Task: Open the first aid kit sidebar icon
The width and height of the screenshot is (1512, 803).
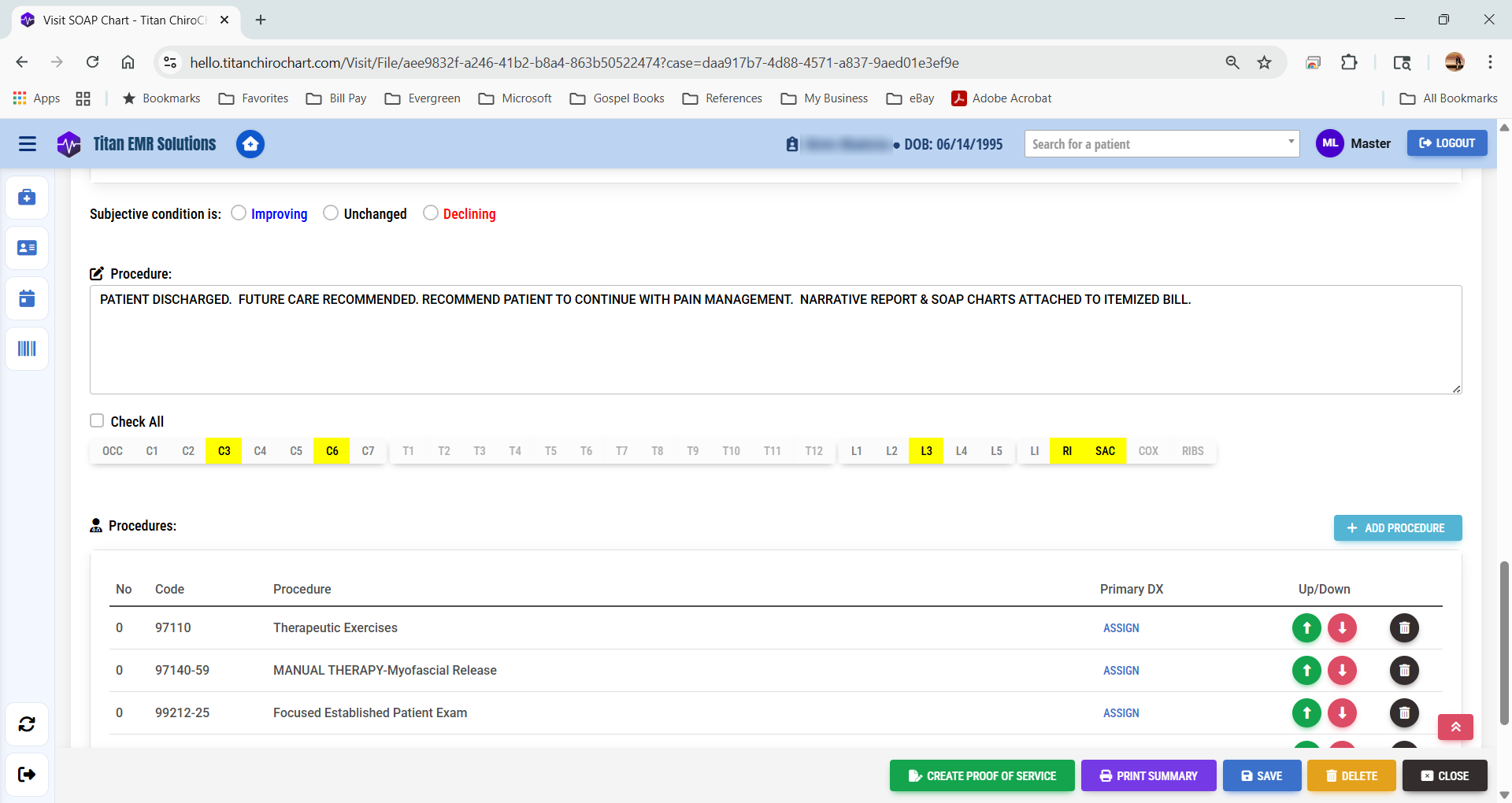Action: click(x=27, y=198)
